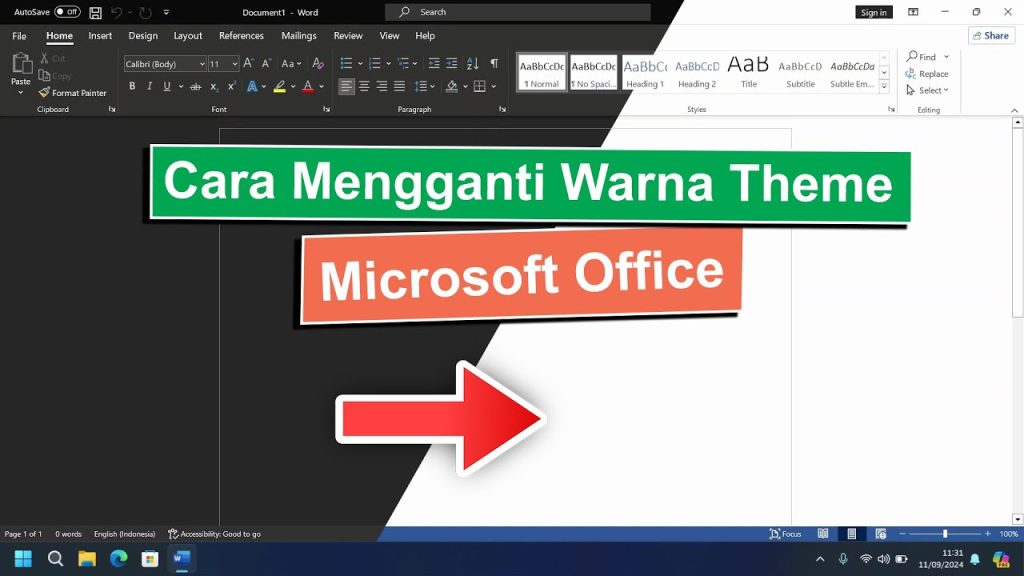This screenshot has width=1024, height=576.
Task: Increase font size with the grow icon
Action: pyautogui.click(x=248, y=63)
